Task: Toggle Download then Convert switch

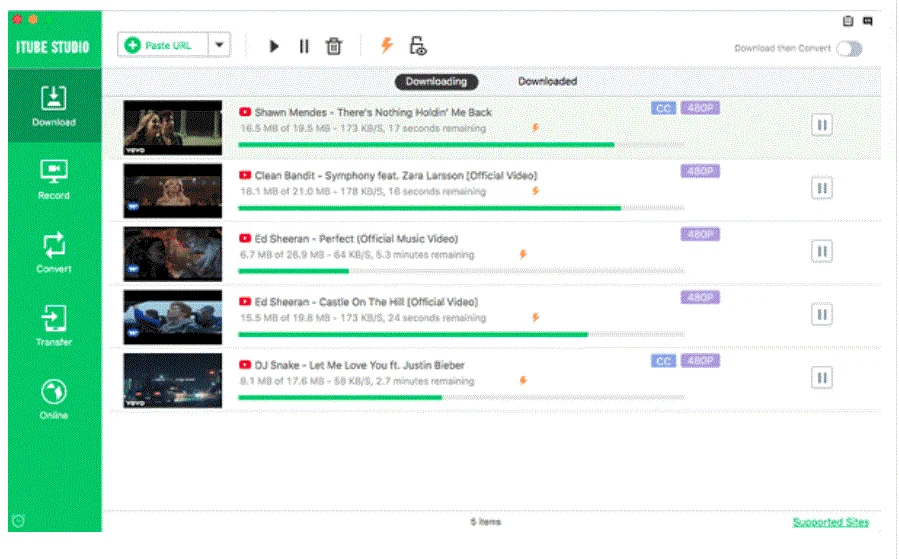Action: (x=849, y=49)
